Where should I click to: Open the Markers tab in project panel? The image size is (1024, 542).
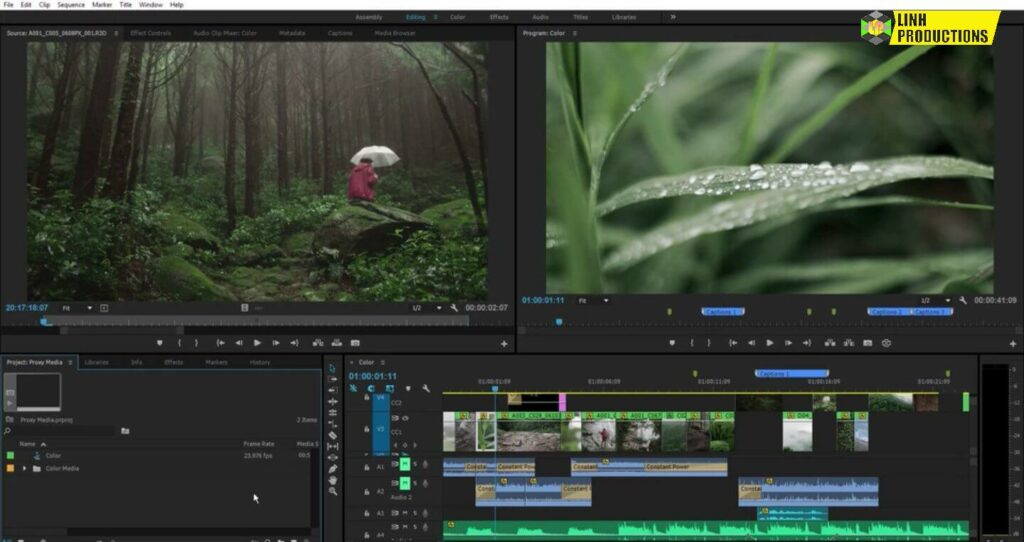pyautogui.click(x=216, y=362)
